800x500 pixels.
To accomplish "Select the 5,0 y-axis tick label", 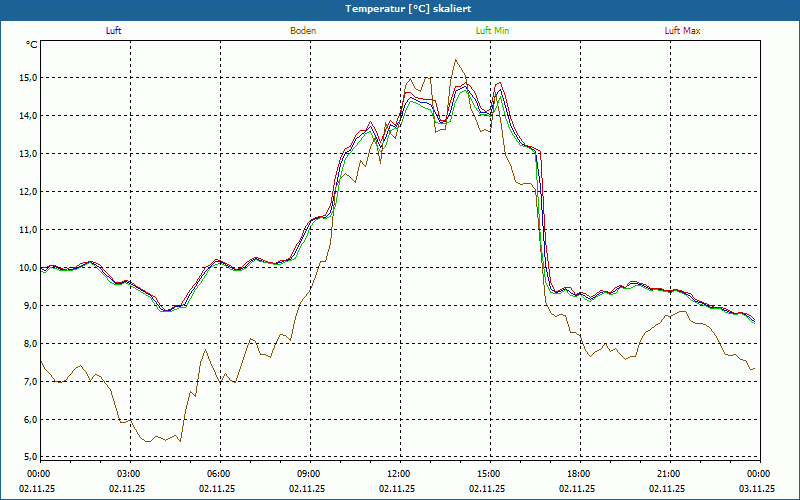I will click(x=27, y=457).
